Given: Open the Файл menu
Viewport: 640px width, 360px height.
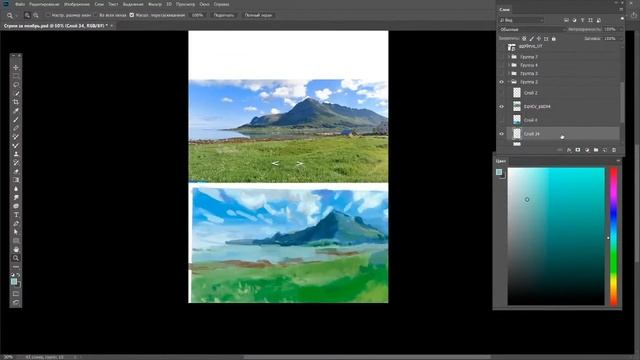Looking at the screenshot, I should (x=20, y=4).
